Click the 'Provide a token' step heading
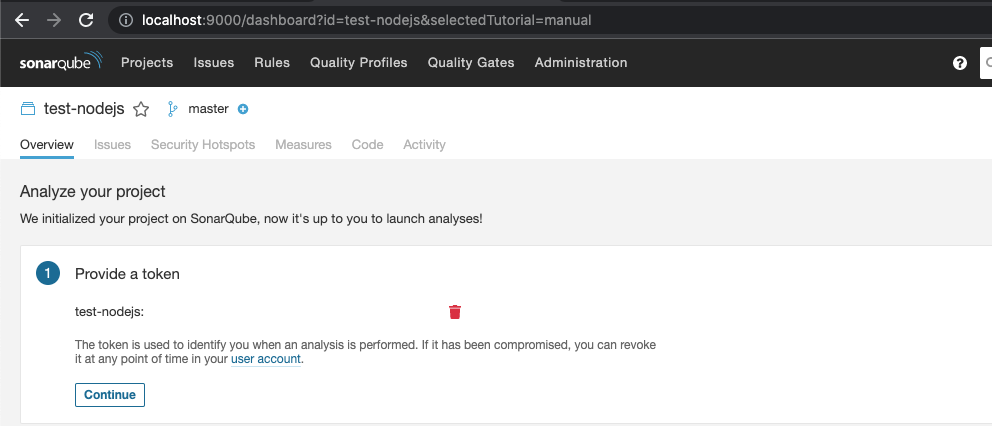992x426 pixels. pos(127,274)
